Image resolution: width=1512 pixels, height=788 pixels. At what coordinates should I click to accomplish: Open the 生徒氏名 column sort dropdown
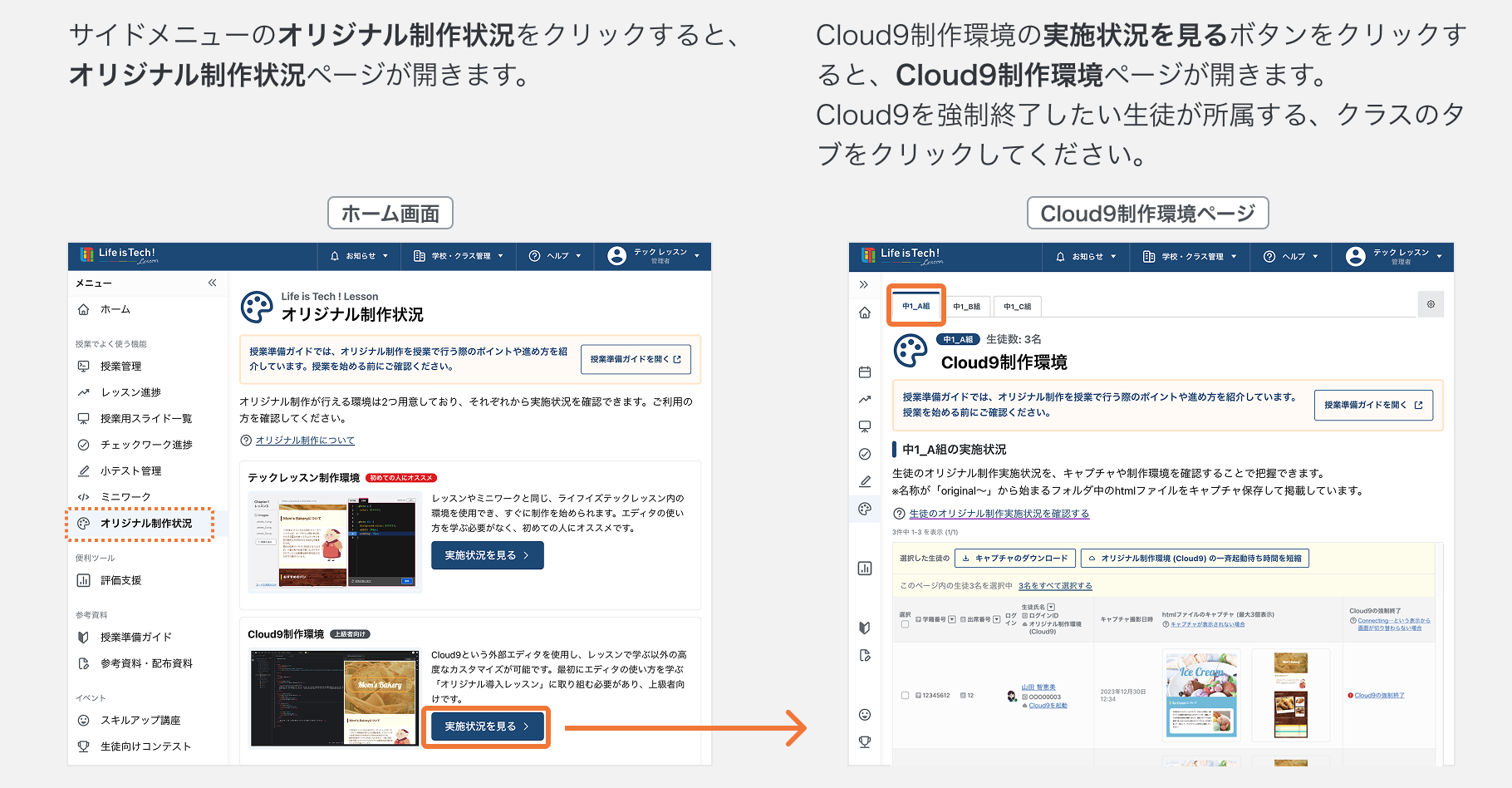[x=1051, y=608]
